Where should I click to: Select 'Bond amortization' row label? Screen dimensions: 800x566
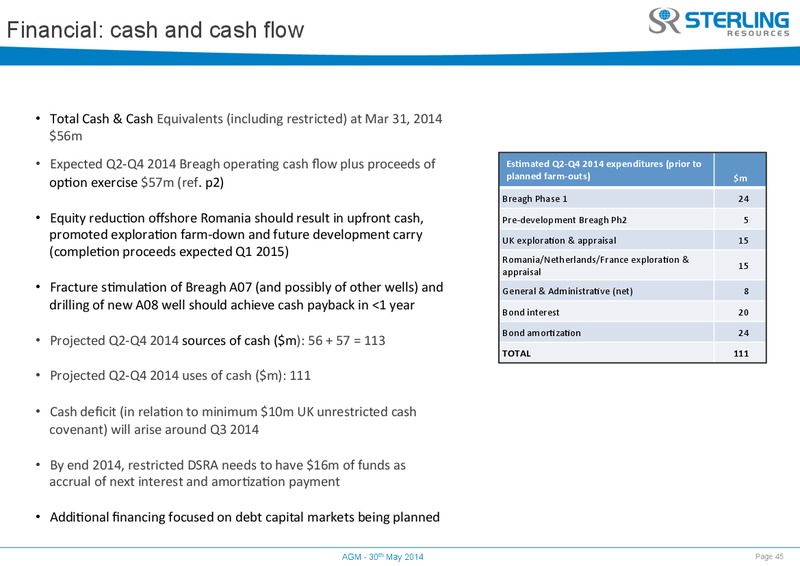pos(541,333)
